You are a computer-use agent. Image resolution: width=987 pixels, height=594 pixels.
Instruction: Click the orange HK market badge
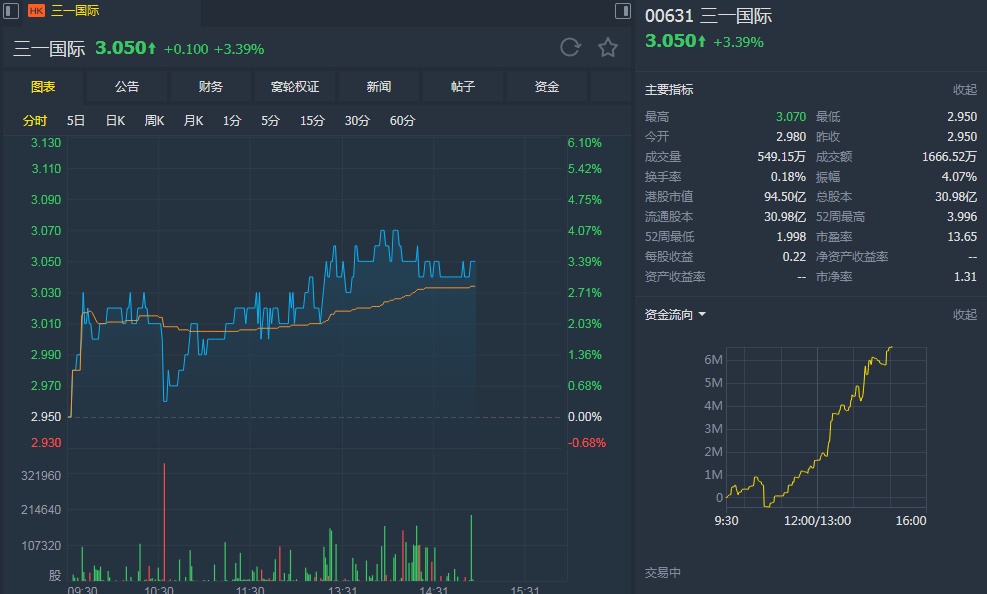(x=37, y=11)
